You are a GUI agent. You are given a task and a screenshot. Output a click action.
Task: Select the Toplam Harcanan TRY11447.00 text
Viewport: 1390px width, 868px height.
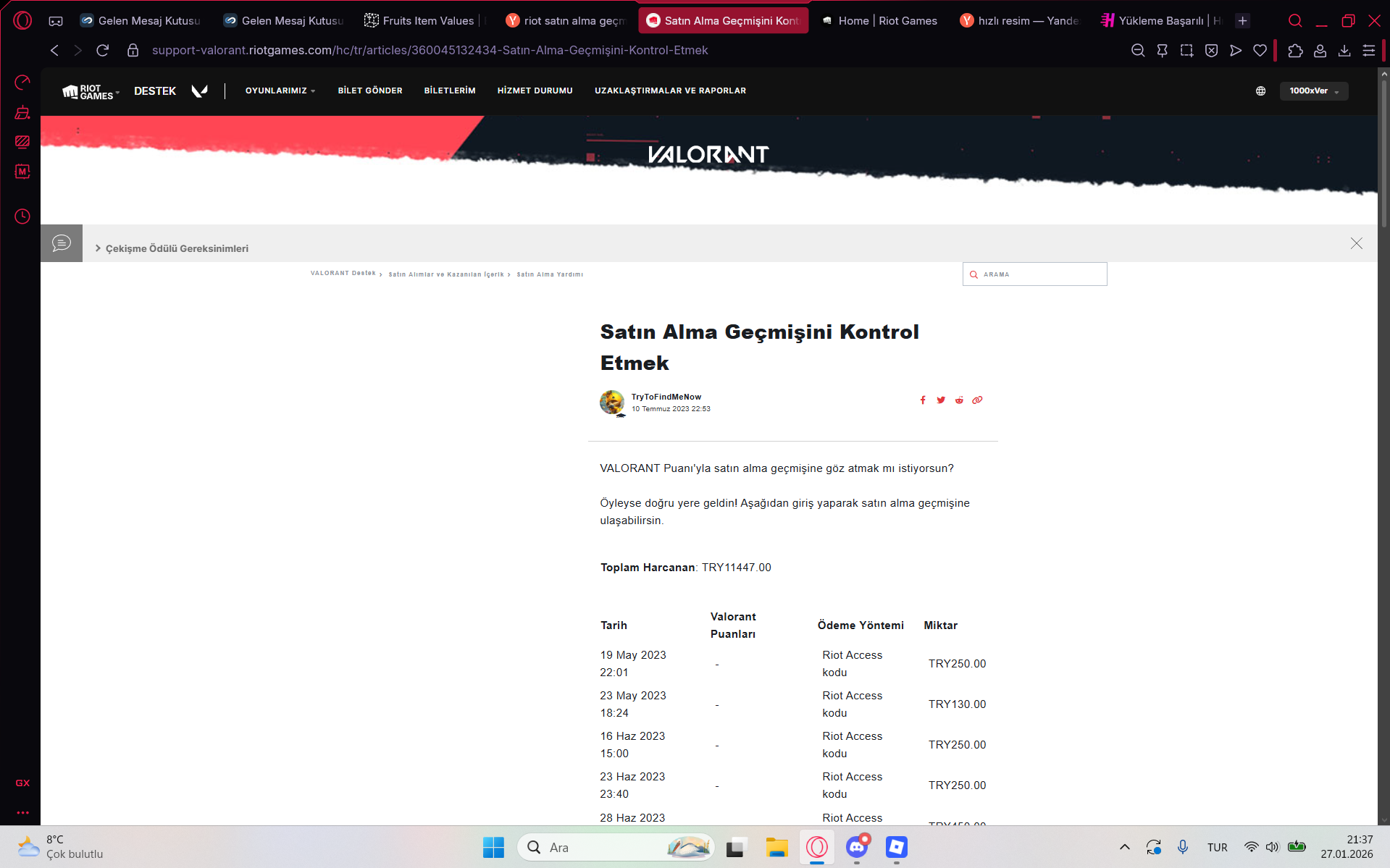coord(686,568)
